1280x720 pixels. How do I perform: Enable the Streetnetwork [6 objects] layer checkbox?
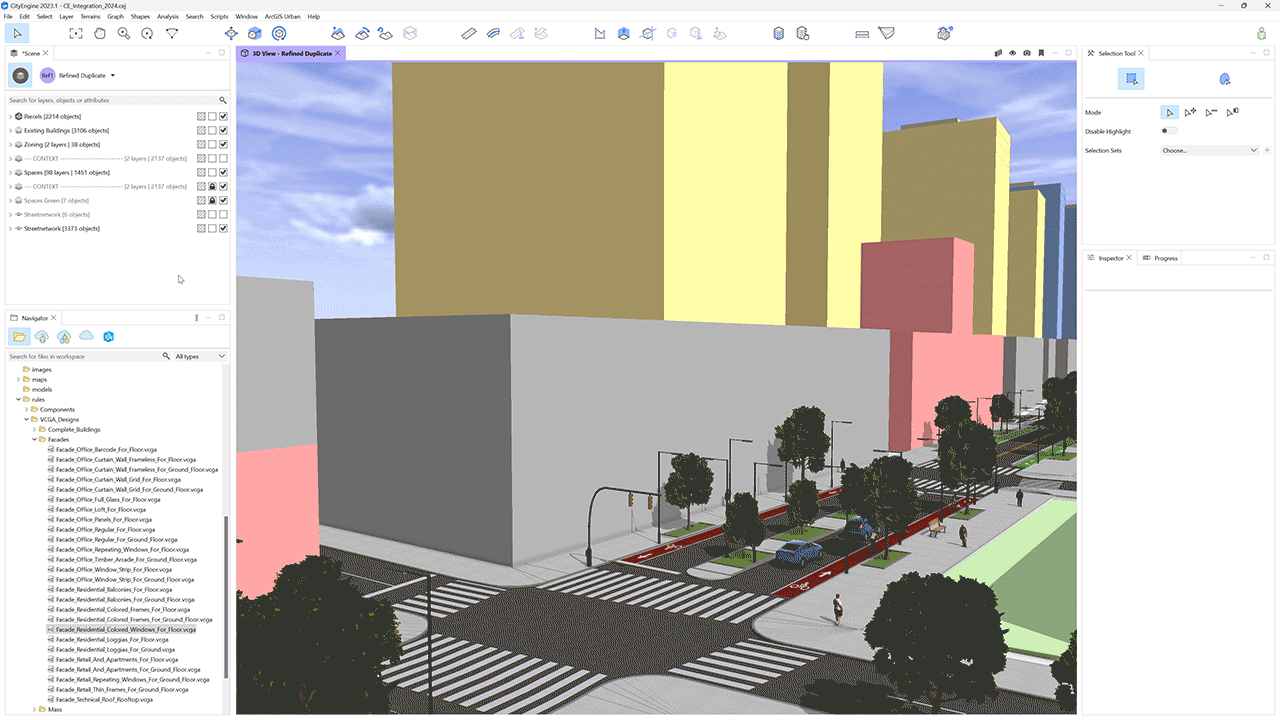pos(224,214)
